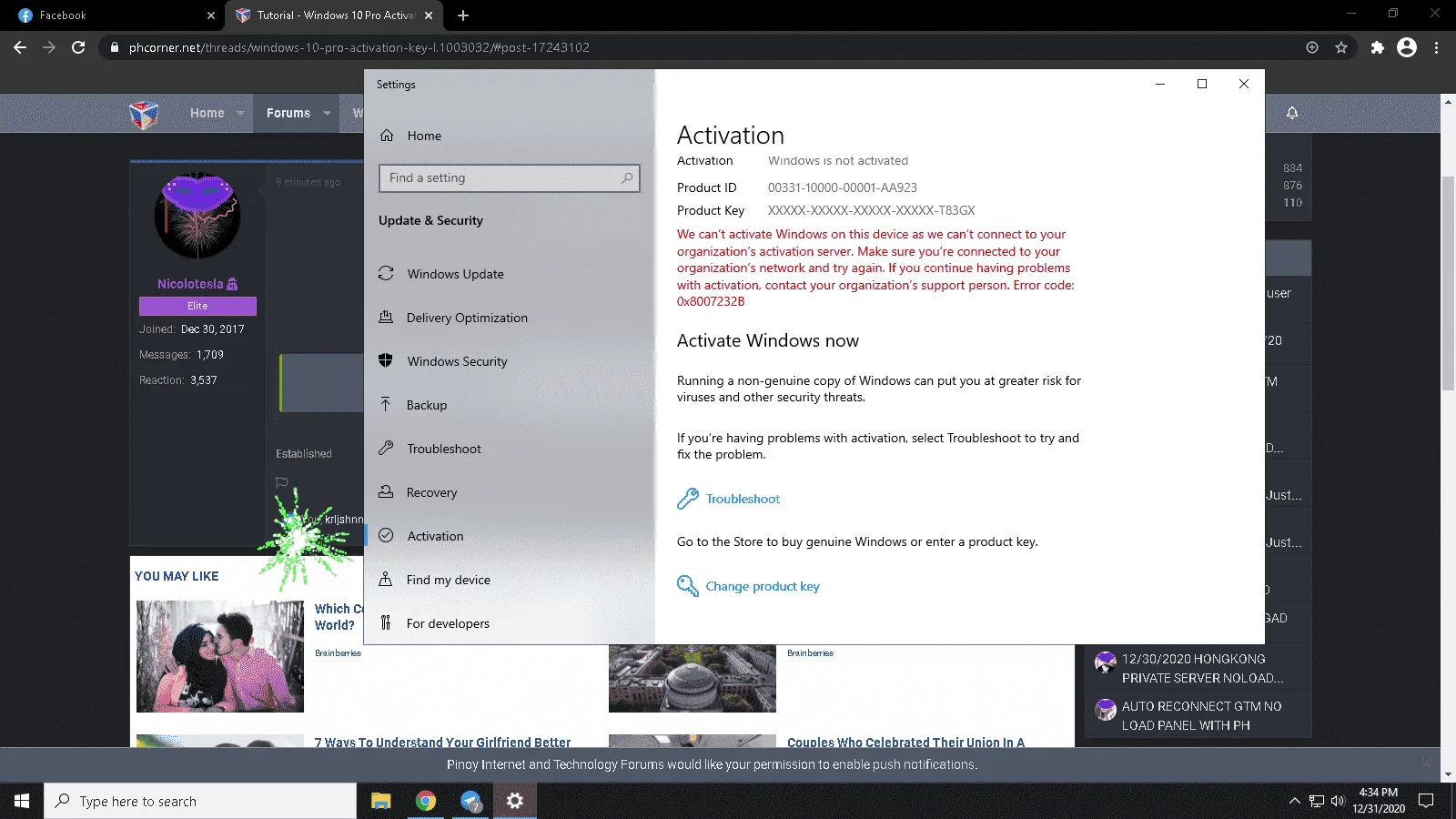
Task: Select Activation in the sidebar
Action: (x=421, y=536)
